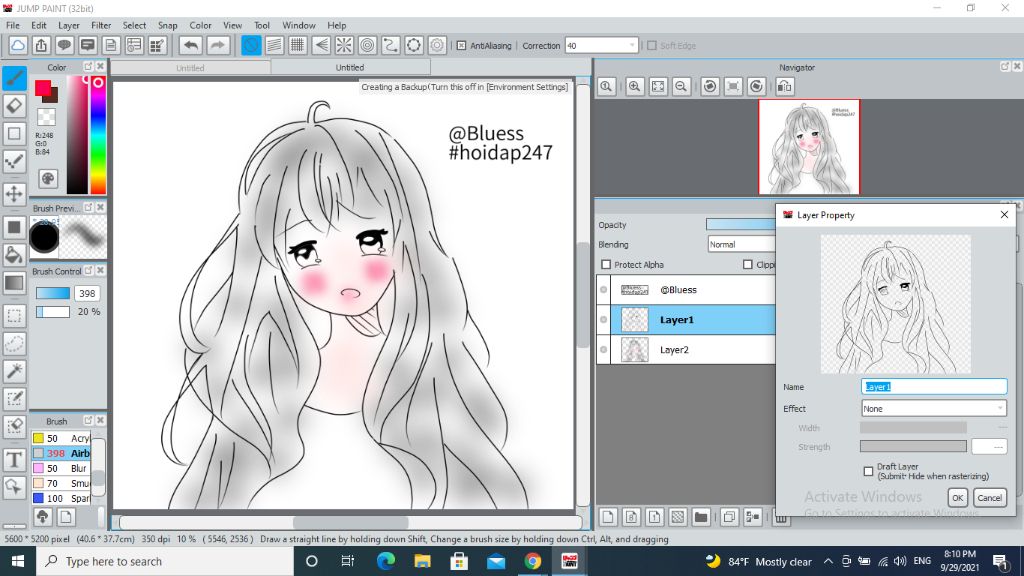Screen dimensions: 1024x576
Task: Open the Snap menu
Action: pyautogui.click(x=167, y=25)
